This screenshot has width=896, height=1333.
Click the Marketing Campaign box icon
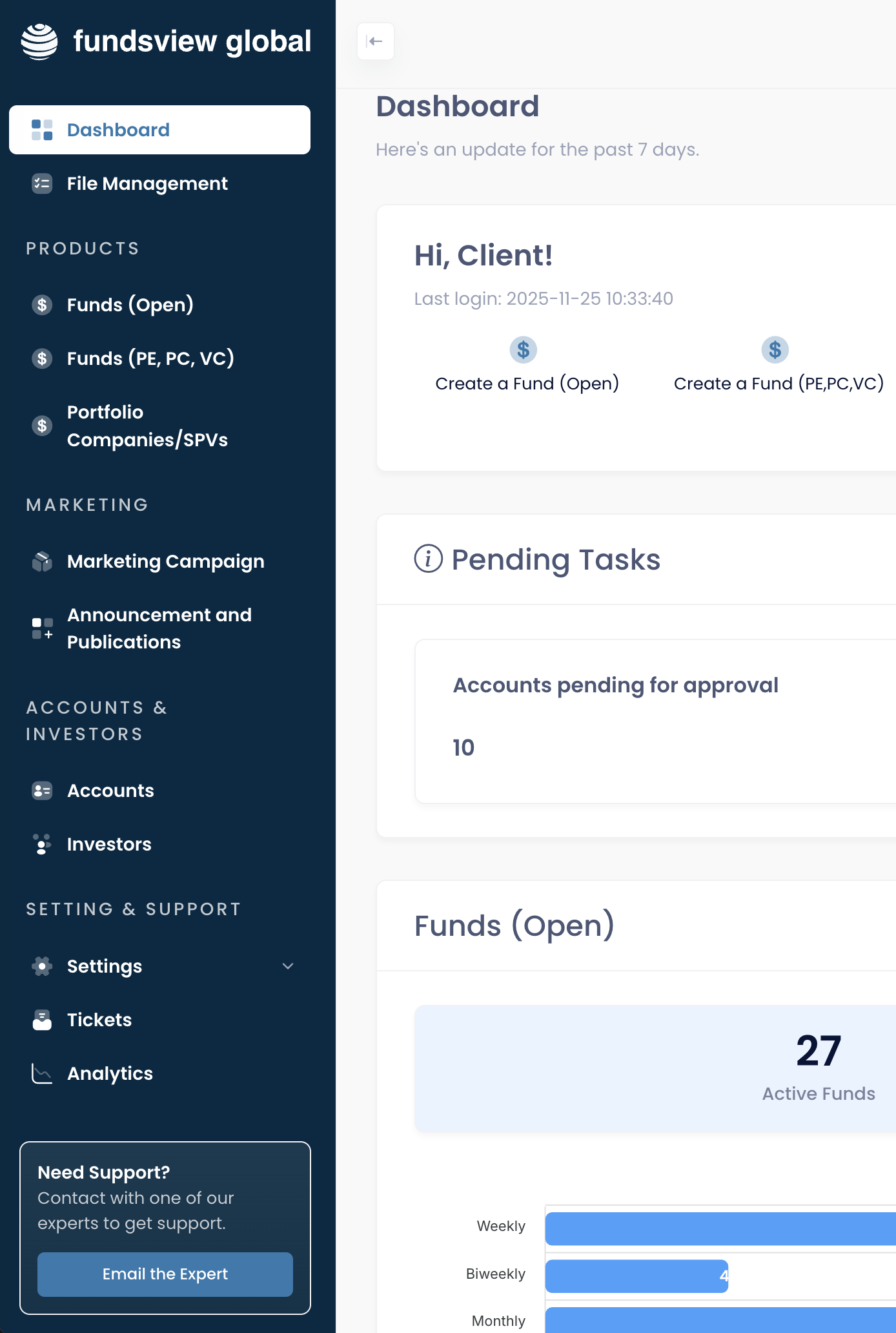[x=42, y=561]
